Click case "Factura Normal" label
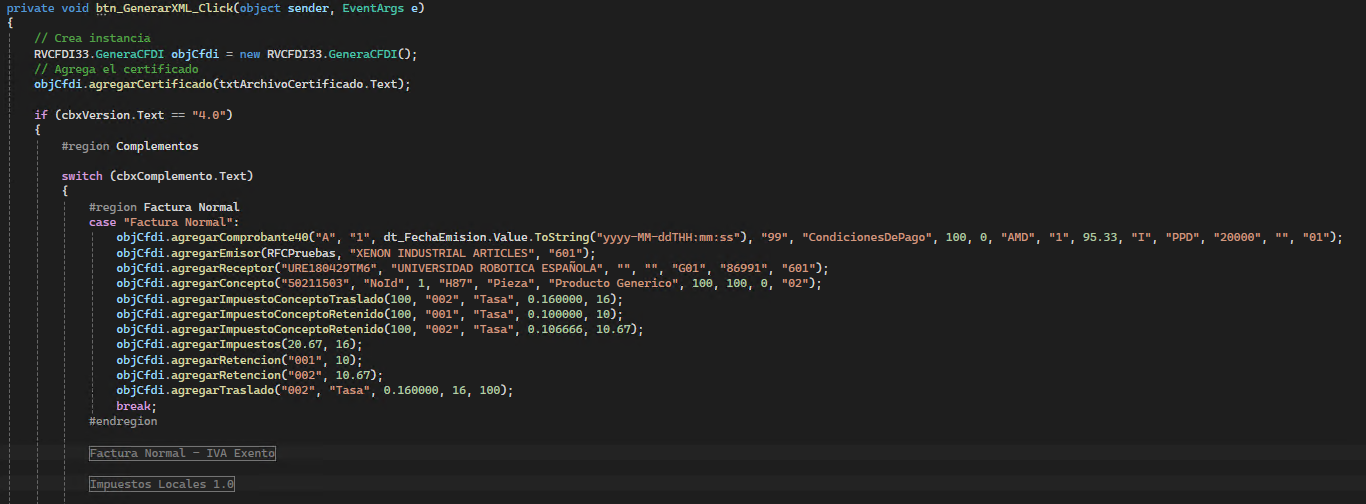 click(x=164, y=222)
